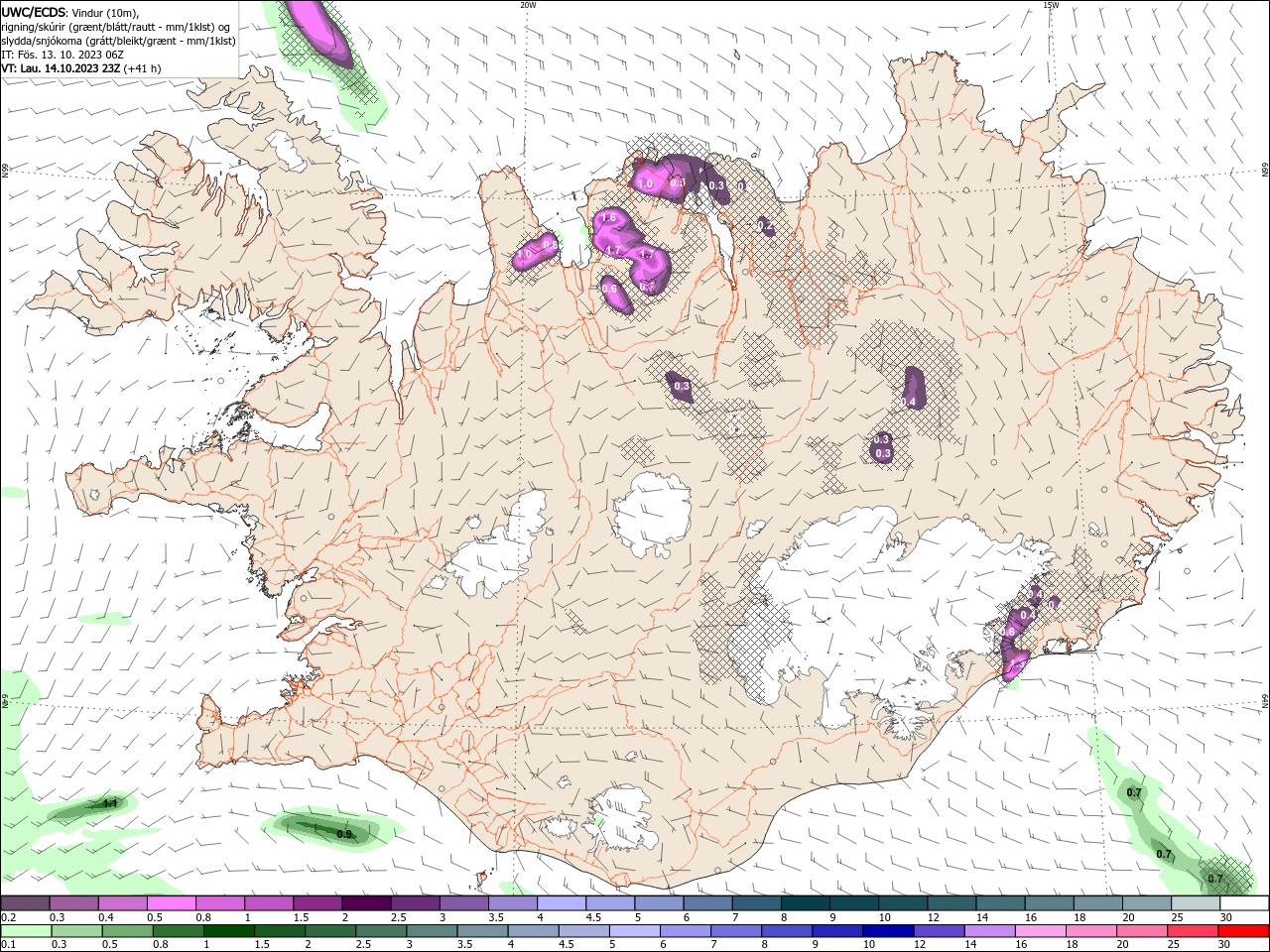This screenshot has height=952, width=1270.
Task: Pick the bright red swatch labeled 30, lower scale
Action: pos(1244,931)
